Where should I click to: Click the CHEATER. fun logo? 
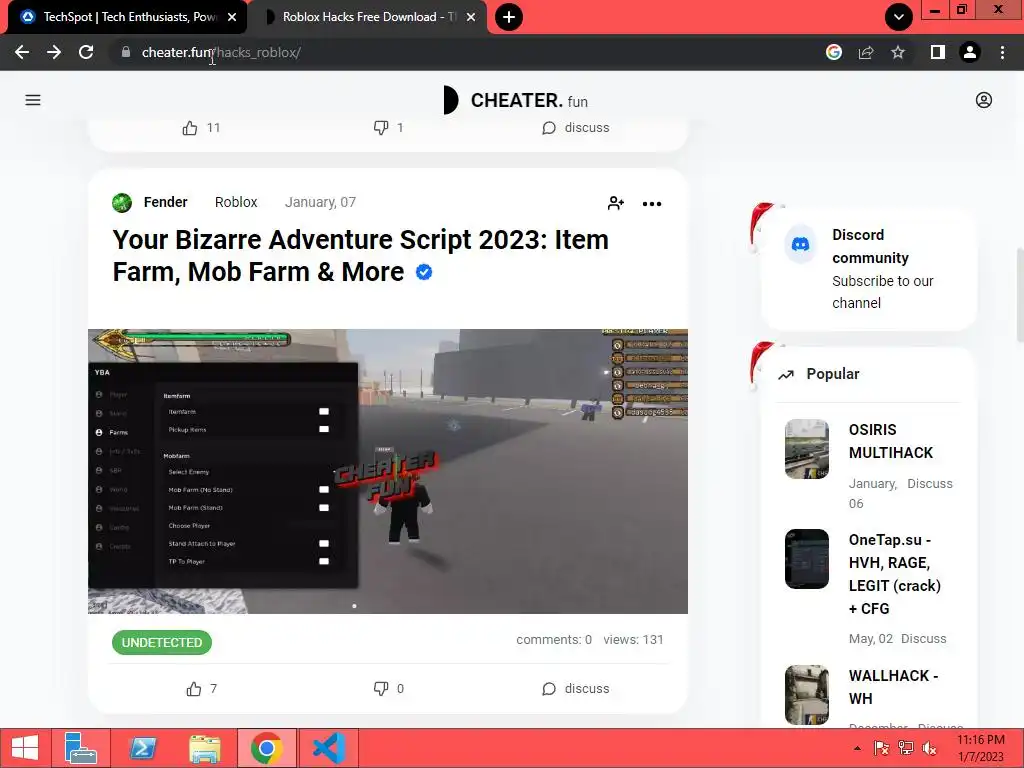(515, 100)
